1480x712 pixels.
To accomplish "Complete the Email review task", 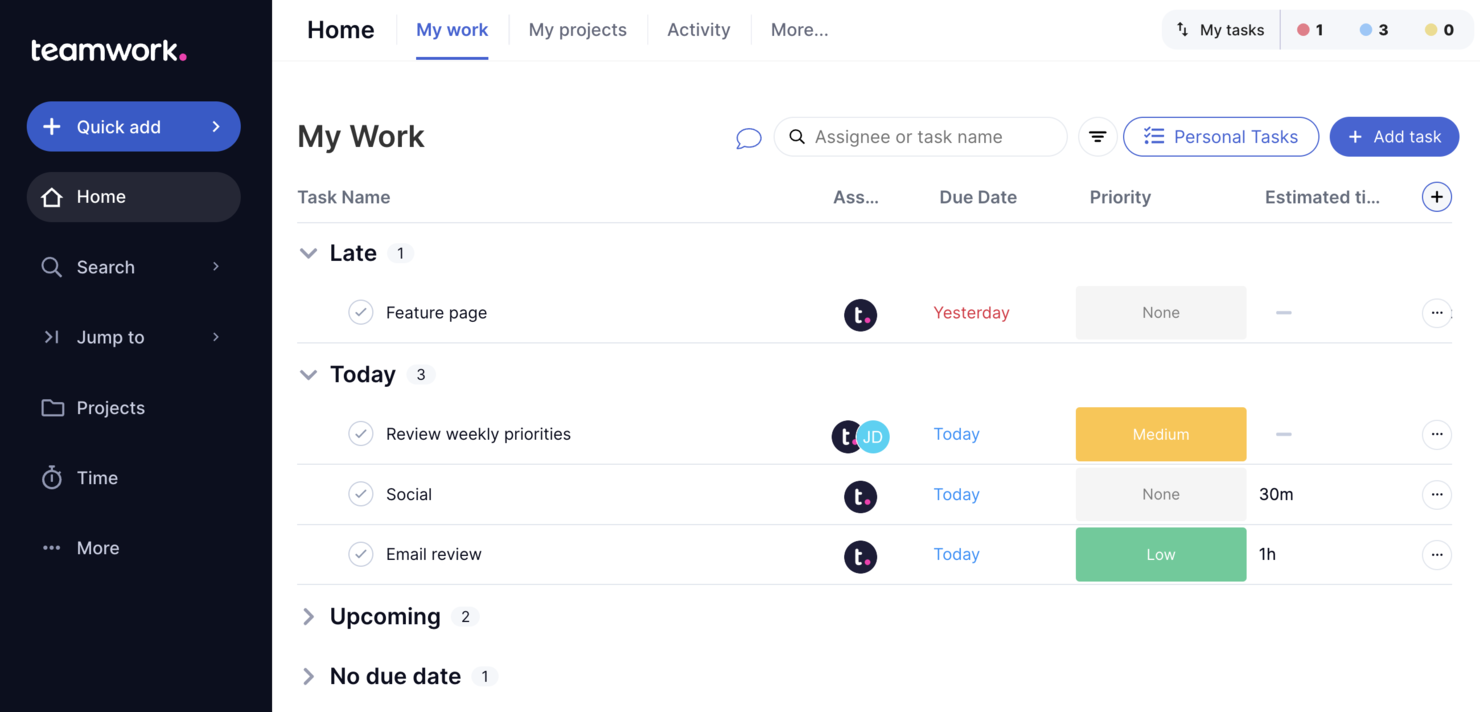I will point(361,554).
